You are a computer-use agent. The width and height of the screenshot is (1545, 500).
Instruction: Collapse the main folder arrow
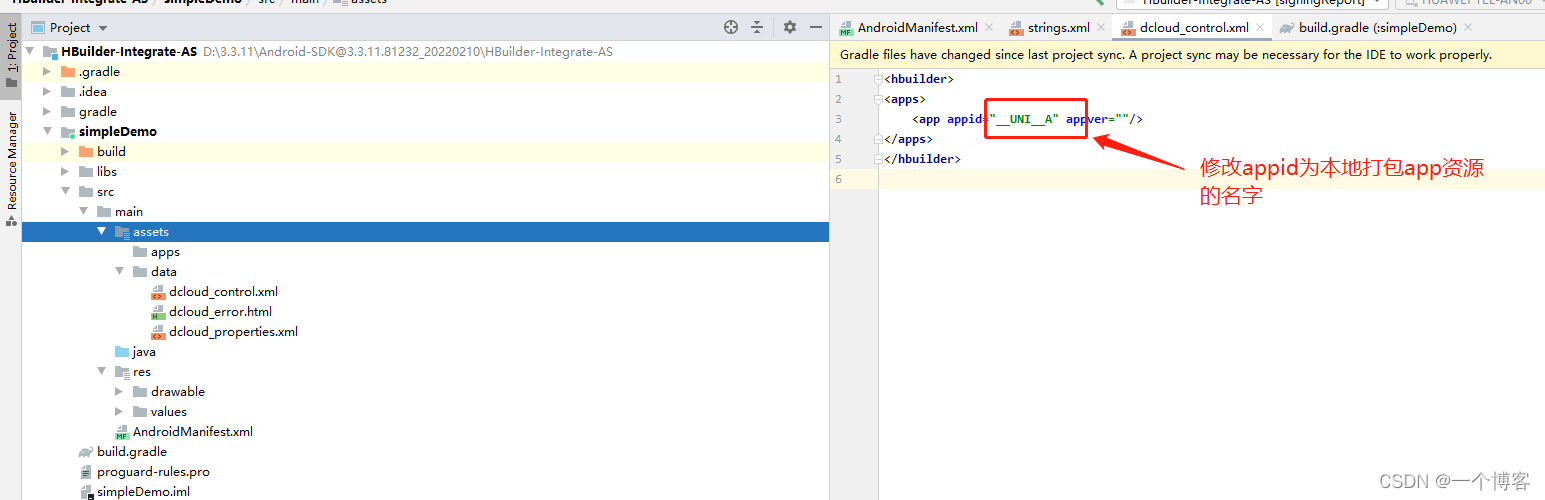[83, 212]
